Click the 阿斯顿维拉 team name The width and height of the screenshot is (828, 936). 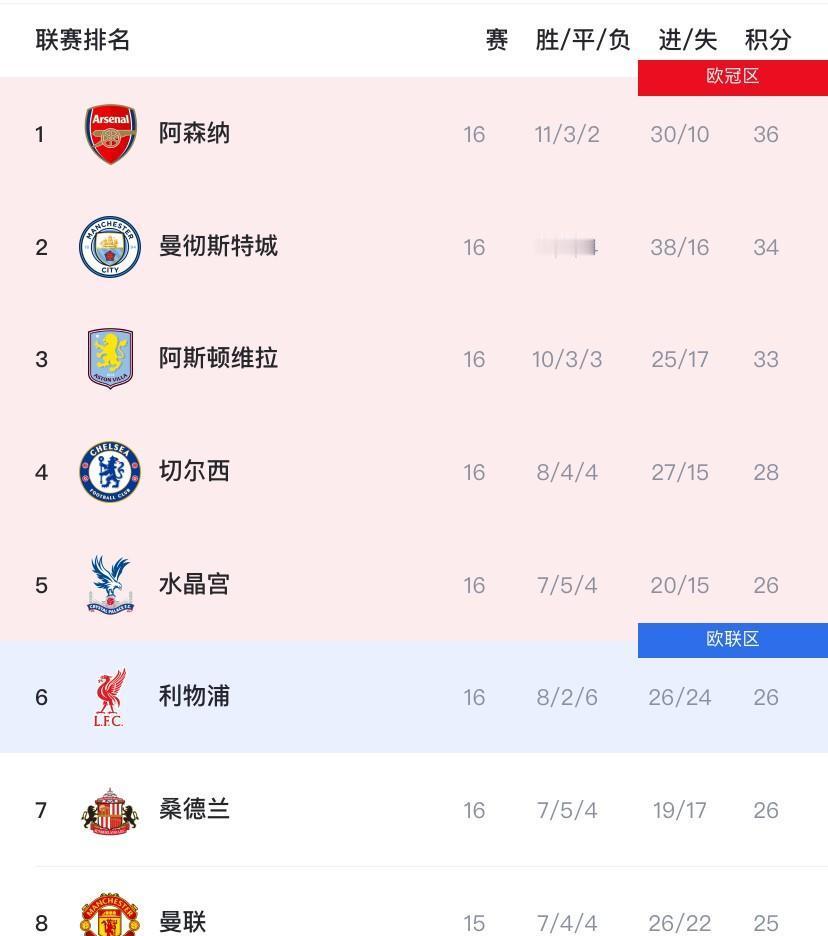(x=218, y=358)
